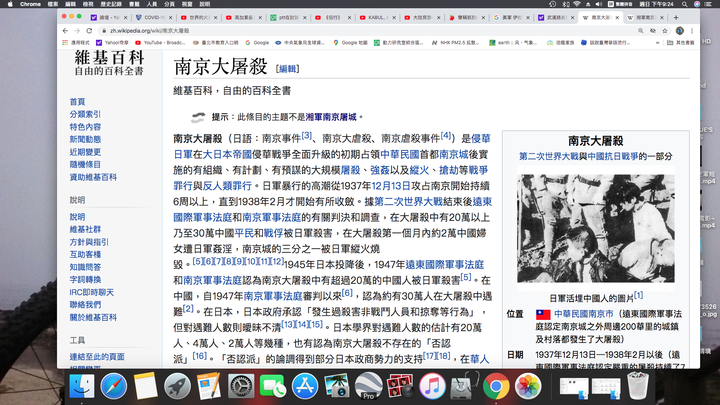Viewport: 720px width, 405px height.
Task: Open the 中華民國南京市 infobox link
Action: 583,314
